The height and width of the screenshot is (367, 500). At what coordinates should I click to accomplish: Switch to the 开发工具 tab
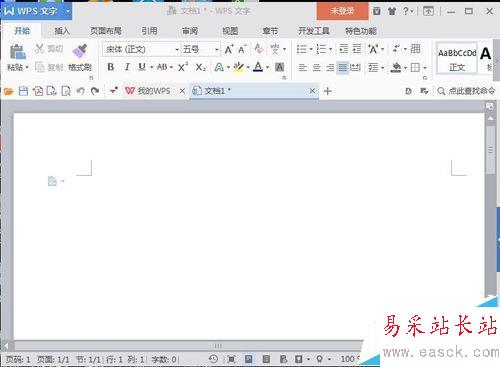pos(314,31)
